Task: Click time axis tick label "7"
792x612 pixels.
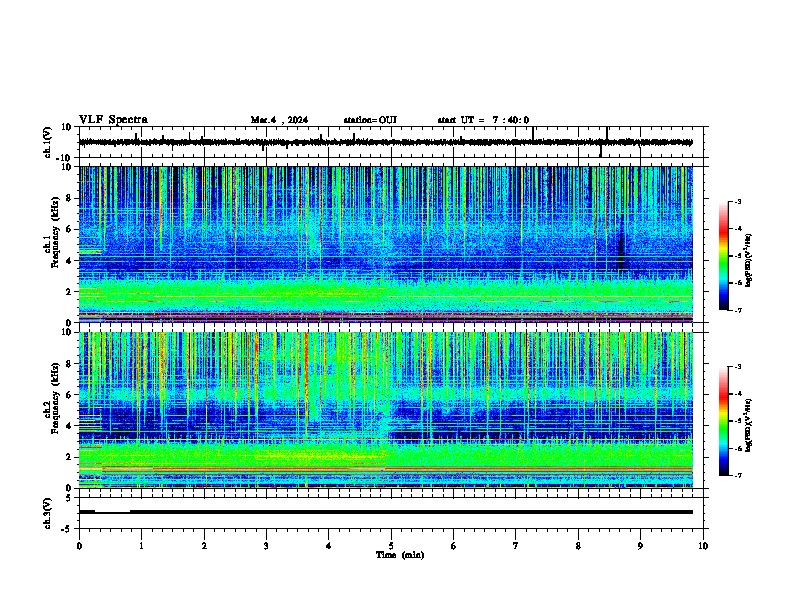Action: point(516,546)
